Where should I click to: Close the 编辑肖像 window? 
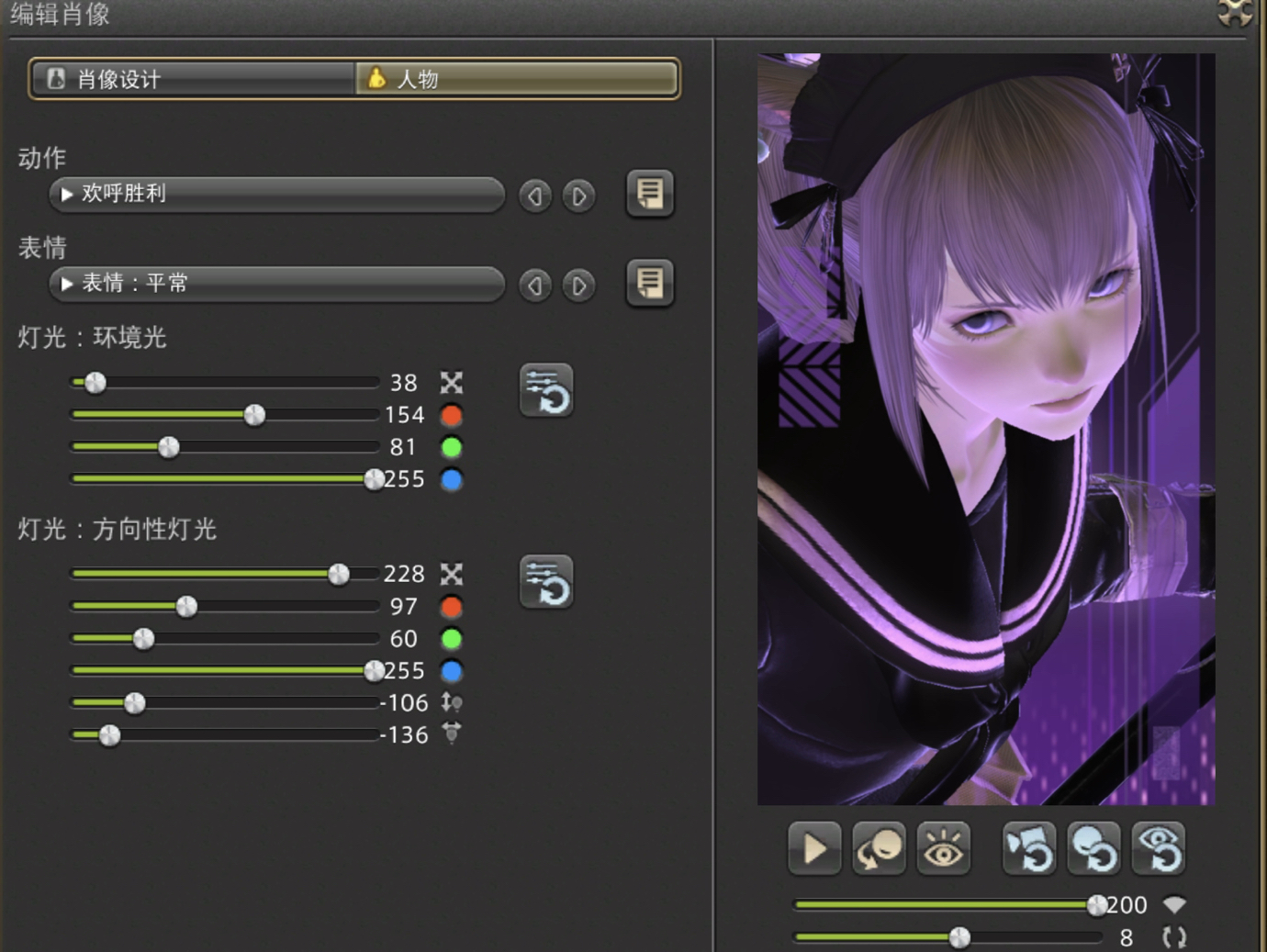[1235, 12]
